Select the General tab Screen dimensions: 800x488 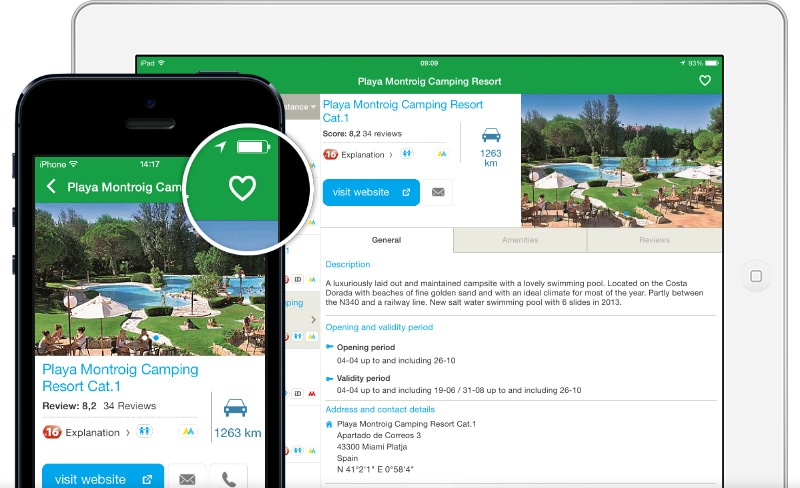386,240
